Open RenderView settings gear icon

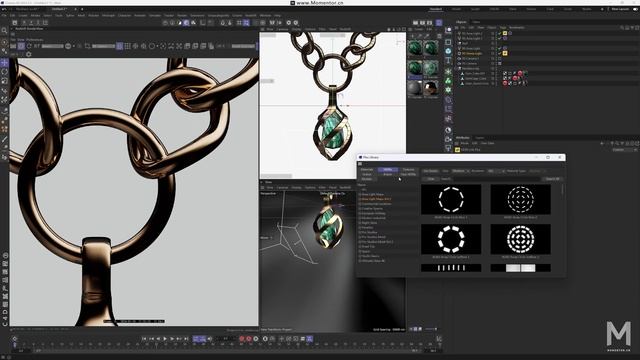29,54
